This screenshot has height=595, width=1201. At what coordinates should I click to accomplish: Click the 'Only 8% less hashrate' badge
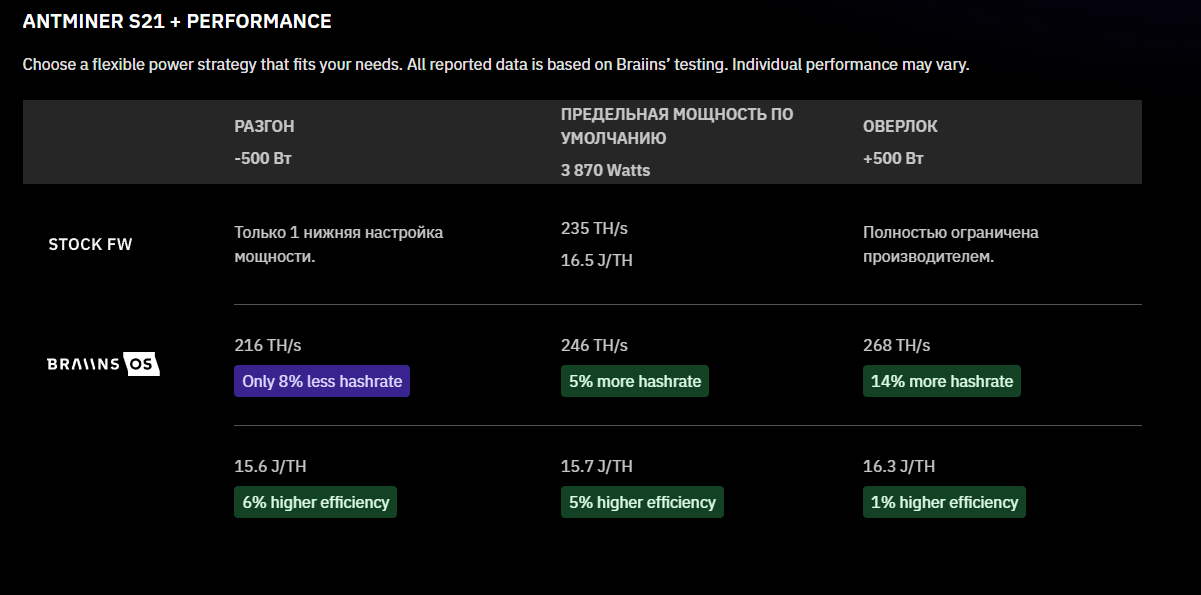pos(322,381)
